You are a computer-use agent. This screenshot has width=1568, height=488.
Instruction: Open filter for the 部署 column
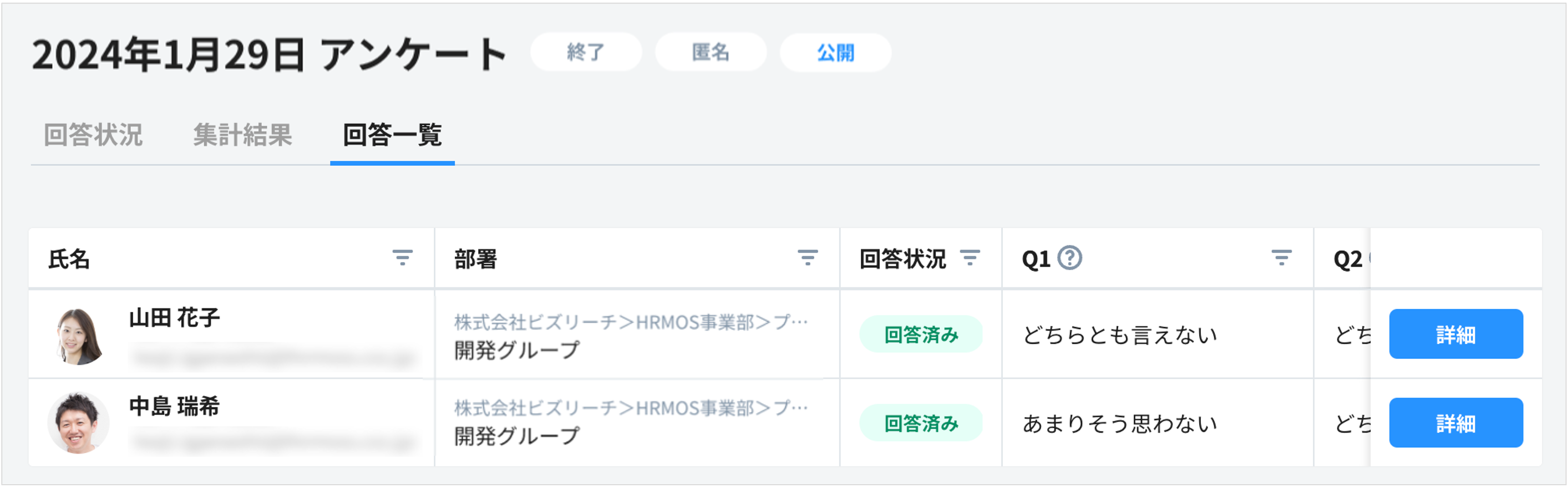pyautogui.click(x=808, y=258)
